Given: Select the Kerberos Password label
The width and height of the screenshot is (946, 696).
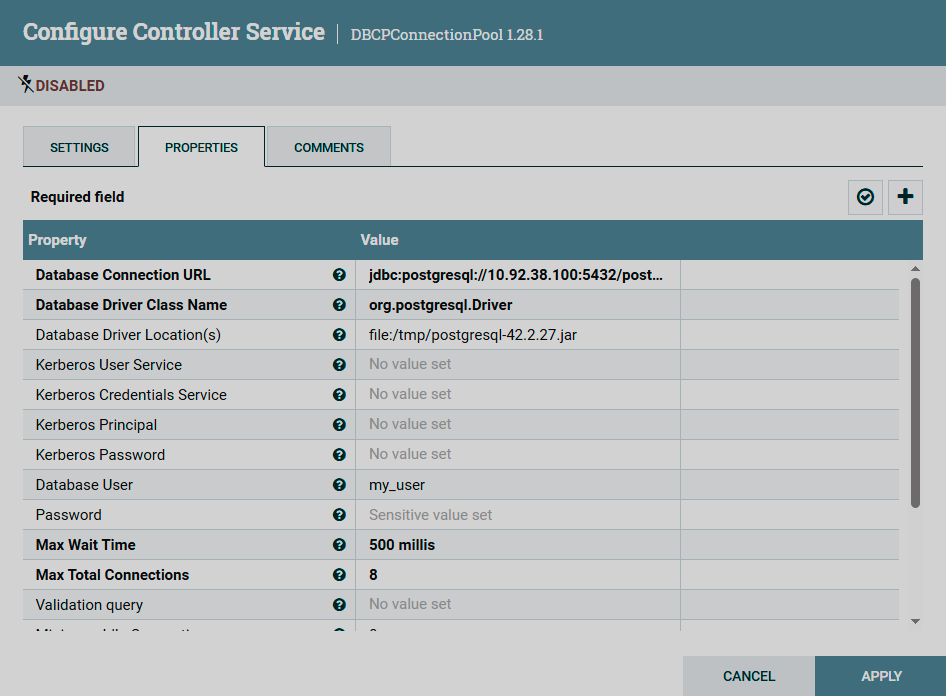Looking at the screenshot, I should tap(100, 455).
